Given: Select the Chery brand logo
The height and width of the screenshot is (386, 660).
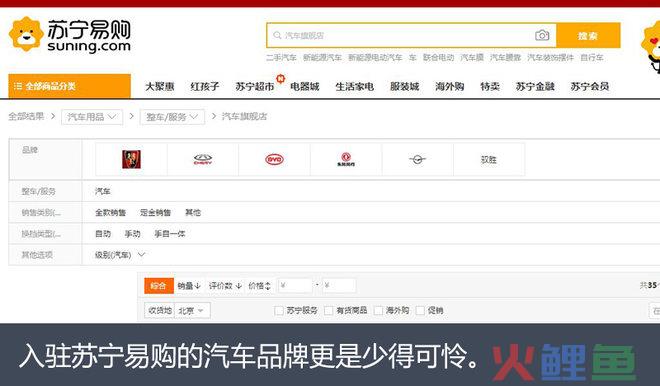Looking at the screenshot, I should 203,160.
